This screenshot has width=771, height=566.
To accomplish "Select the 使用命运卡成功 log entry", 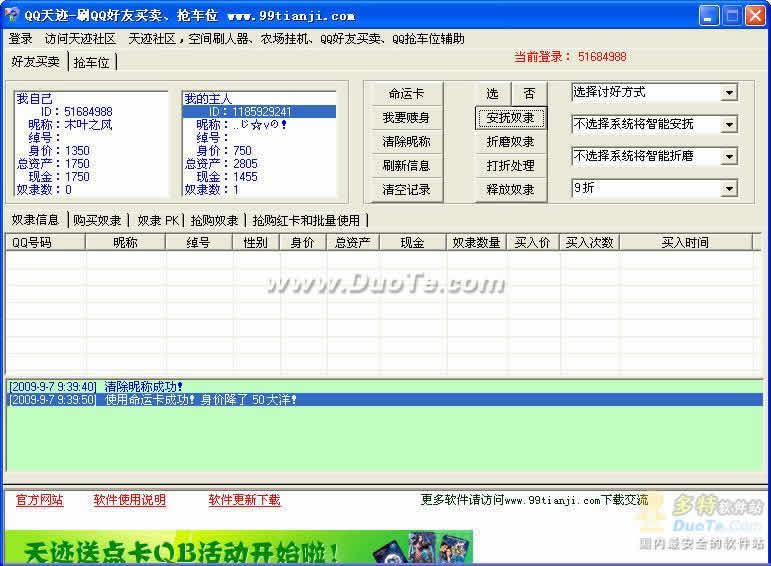I will coord(385,399).
